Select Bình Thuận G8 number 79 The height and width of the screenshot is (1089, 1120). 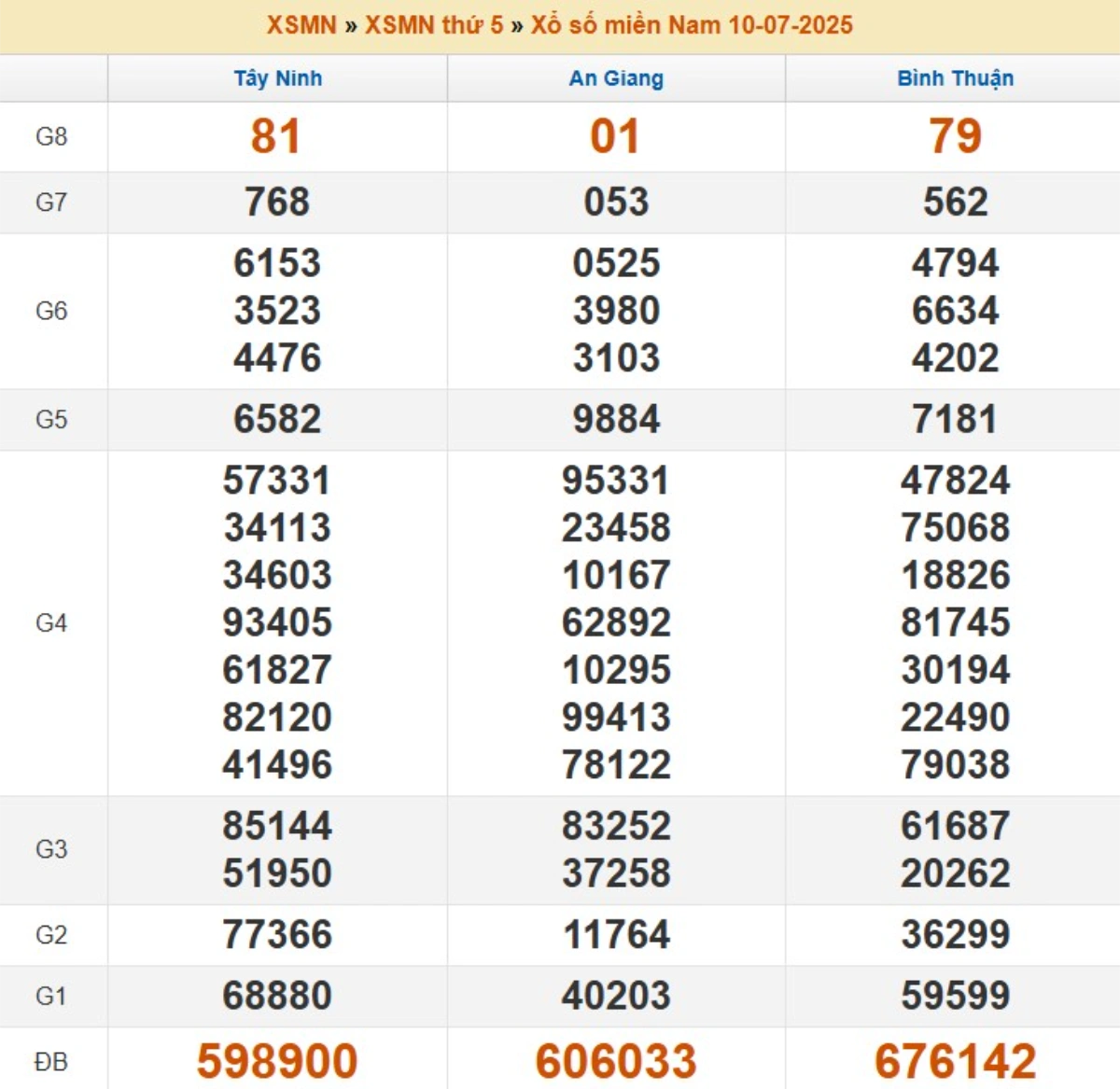click(x=956, y=136)
